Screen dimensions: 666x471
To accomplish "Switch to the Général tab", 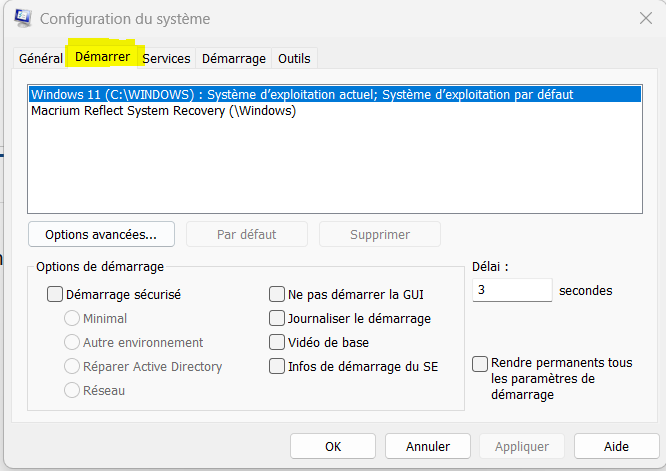I will (41, 58).
